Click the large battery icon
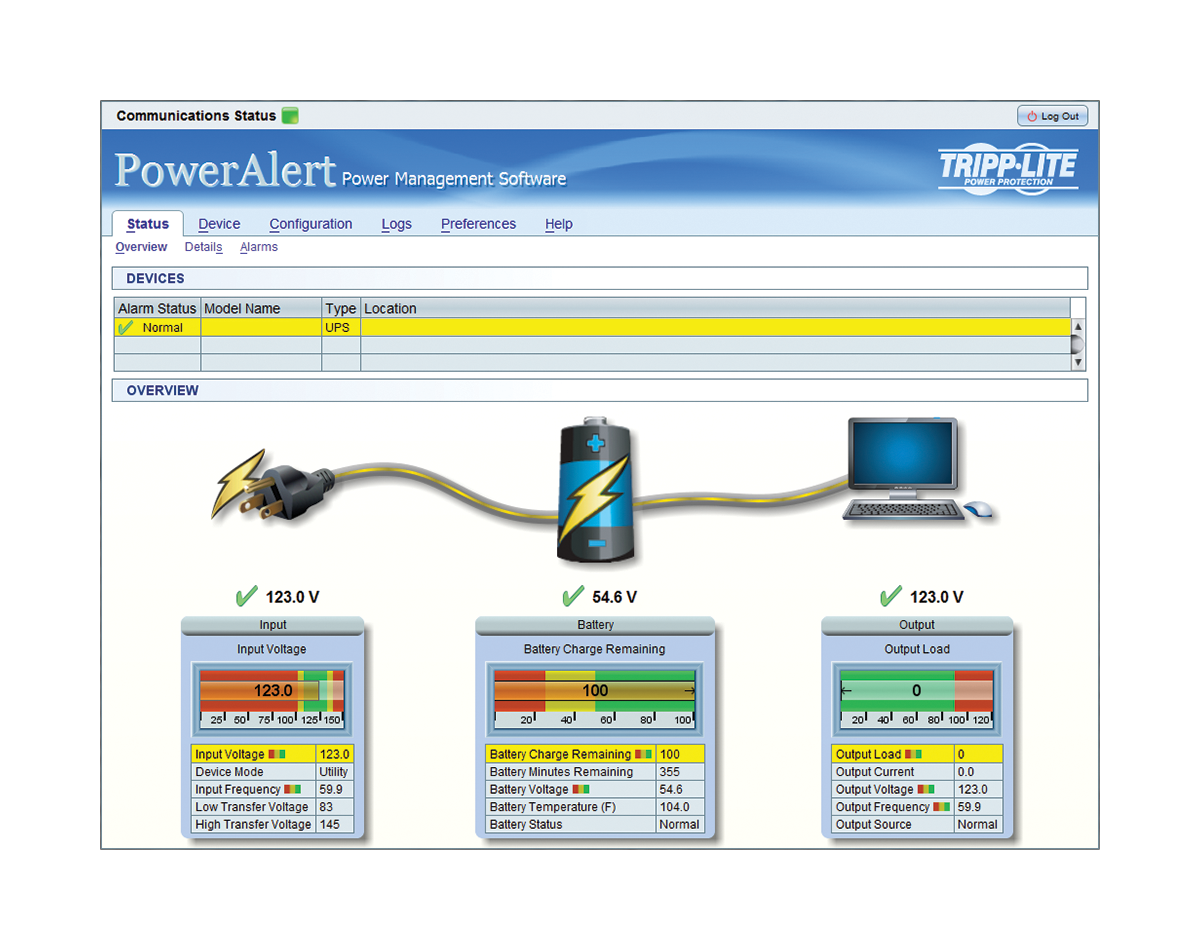The height and width of the screenshot is (950, 1200). (595, 492)
